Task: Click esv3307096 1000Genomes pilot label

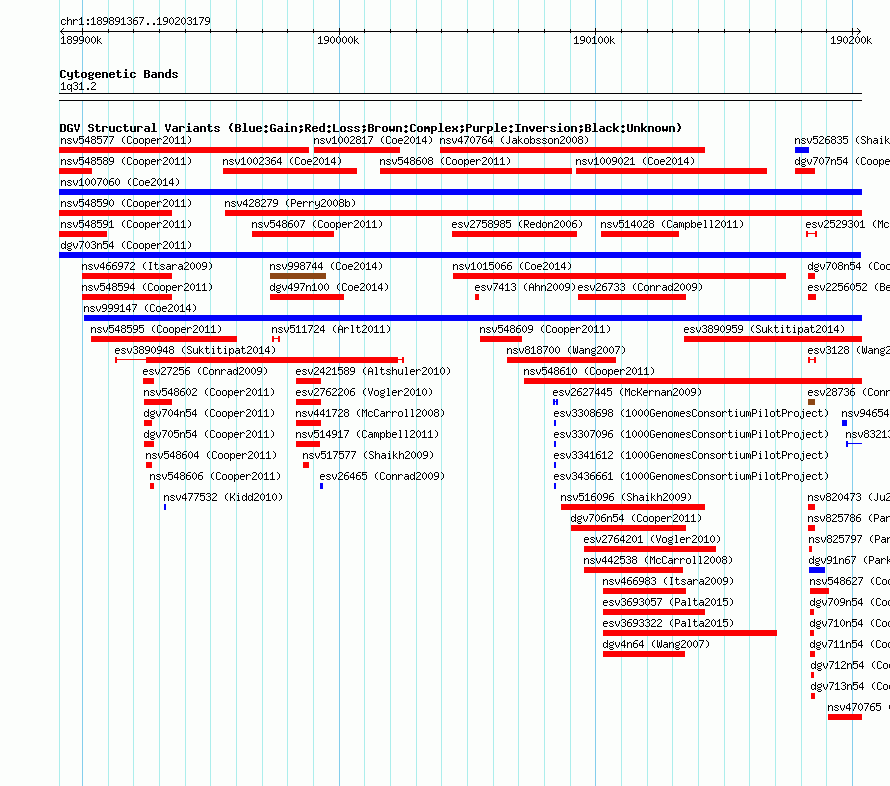Action: [691, 434]
